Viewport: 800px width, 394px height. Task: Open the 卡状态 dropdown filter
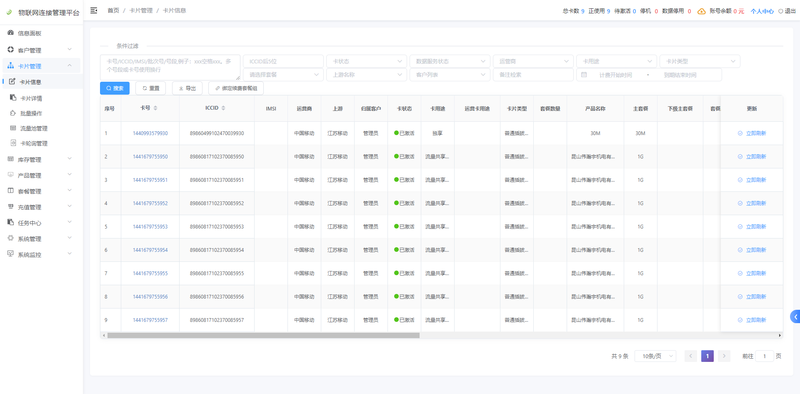tap(366, 61)
